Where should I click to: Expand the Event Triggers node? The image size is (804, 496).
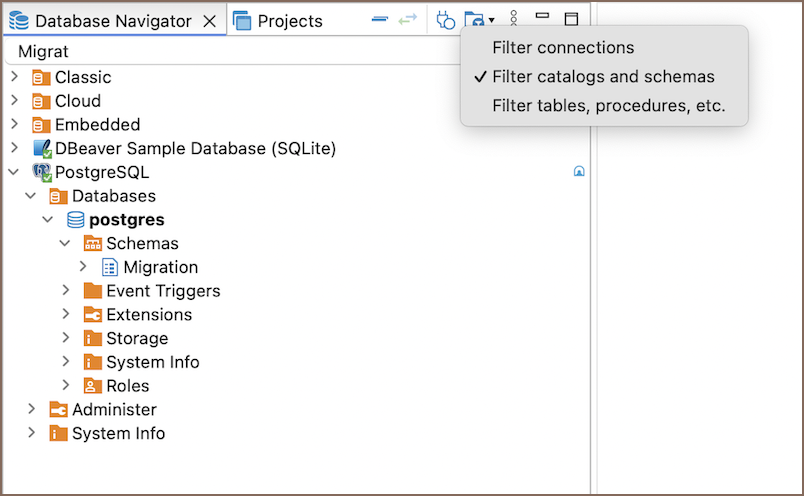click(65, 291)
